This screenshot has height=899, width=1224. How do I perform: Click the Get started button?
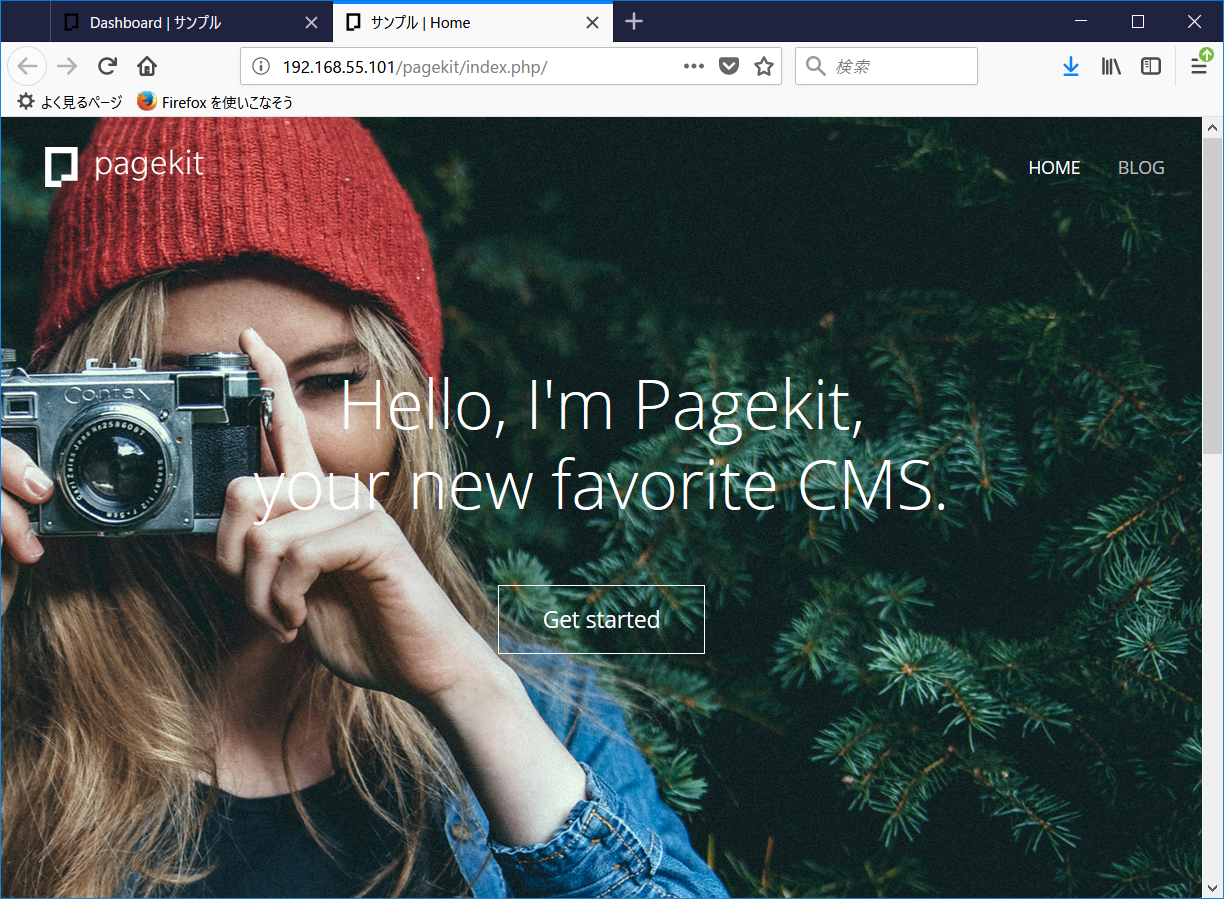pos(601,619)
